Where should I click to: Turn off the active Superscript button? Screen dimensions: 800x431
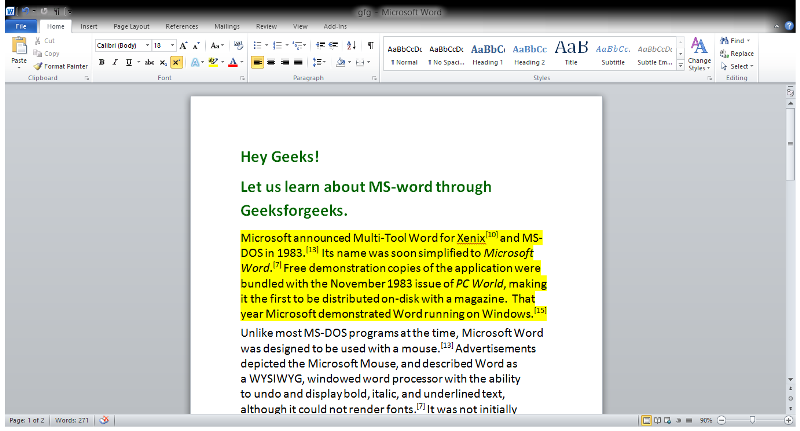coord(176,62)
